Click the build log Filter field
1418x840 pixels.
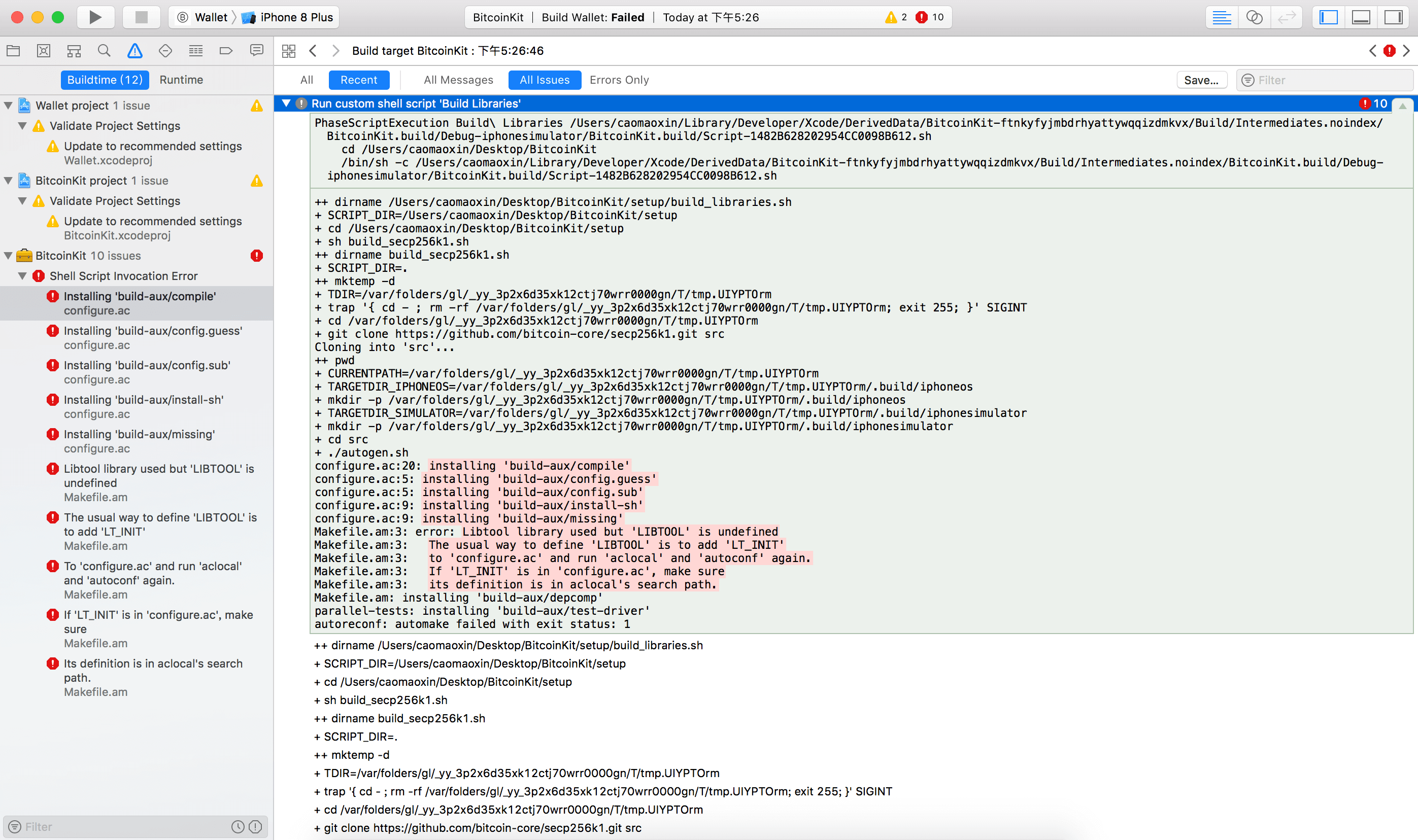pos(1325,80)
